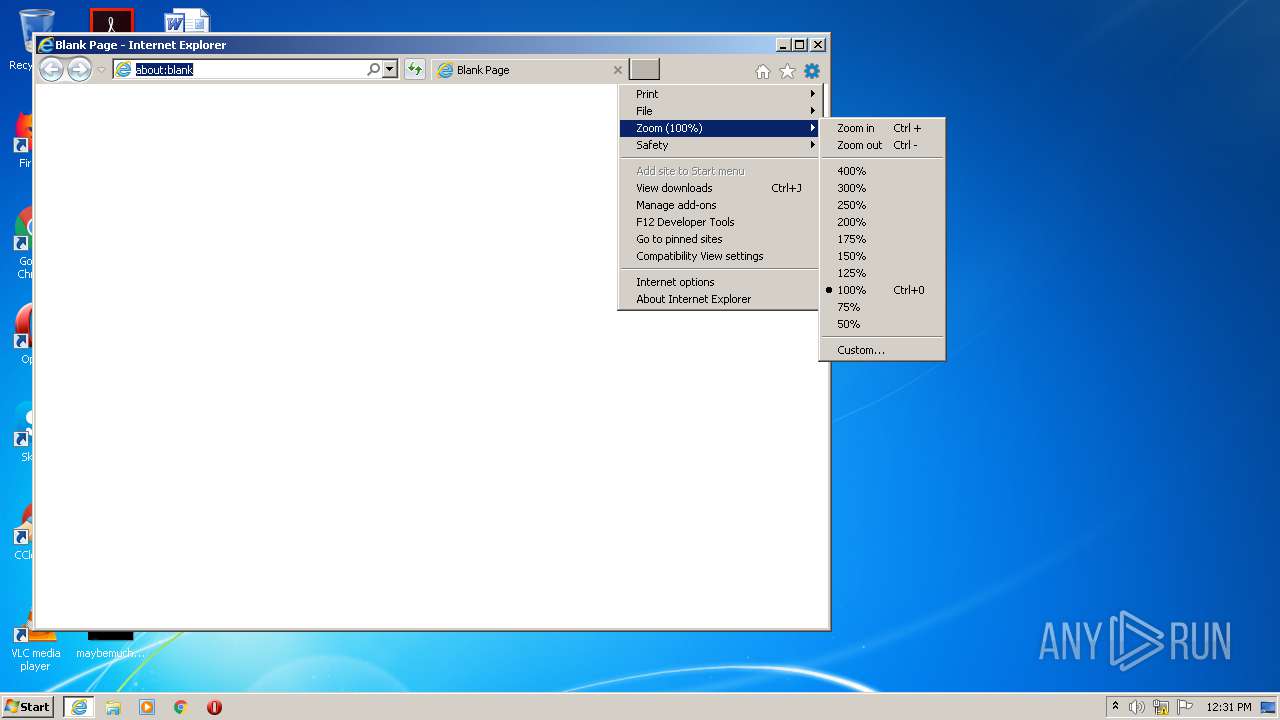
Task: Choose Go to pinned sites
Action: 719,239
